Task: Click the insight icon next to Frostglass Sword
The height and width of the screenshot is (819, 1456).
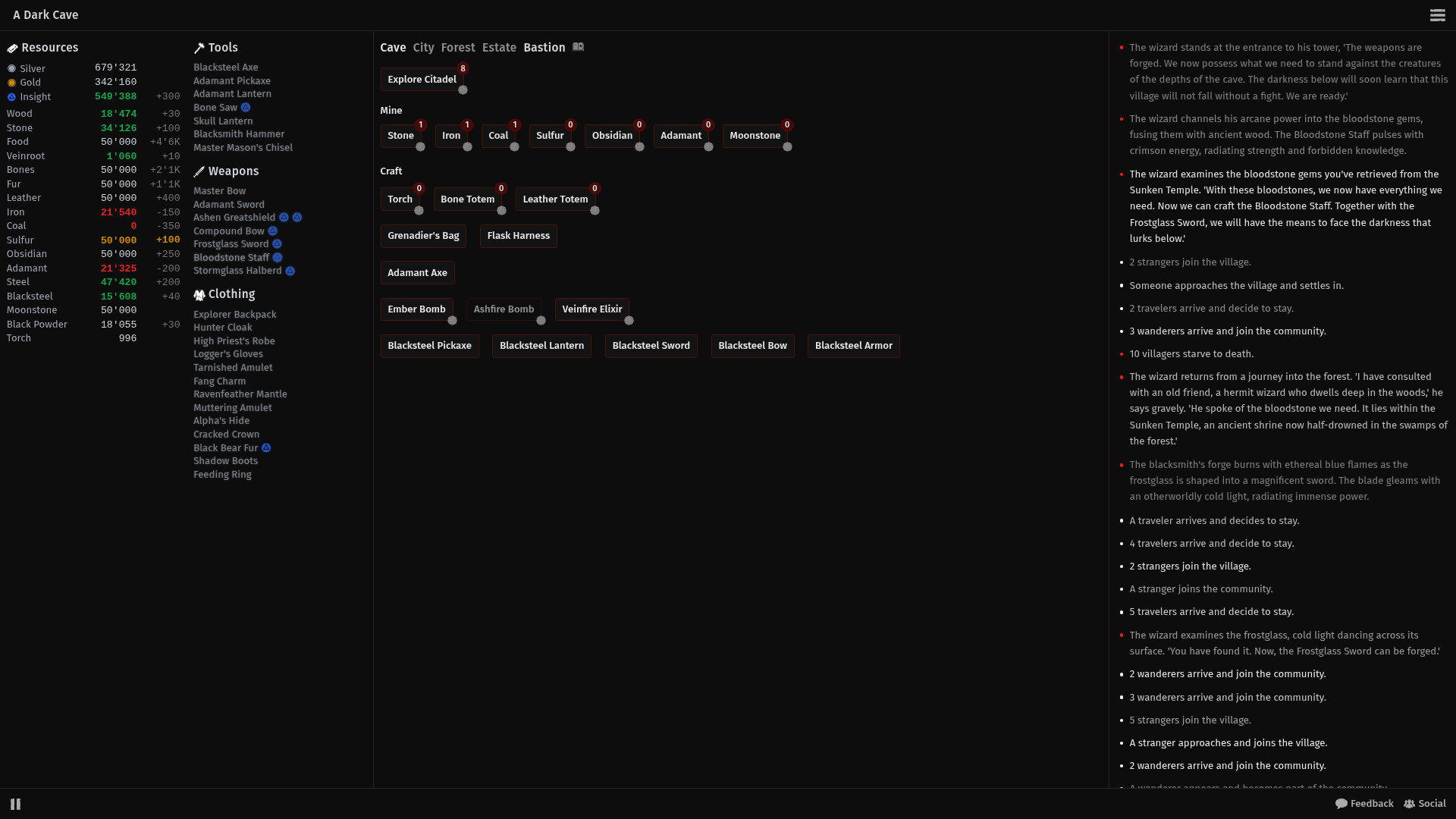Action: [278, 244]
